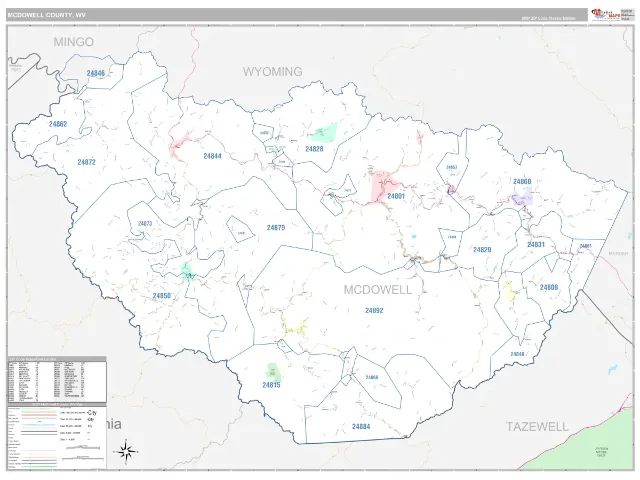Click the purple shaded city area below 24868
Image resolution: width=640 pixels, height=480 pixels.
click(523, 197)
